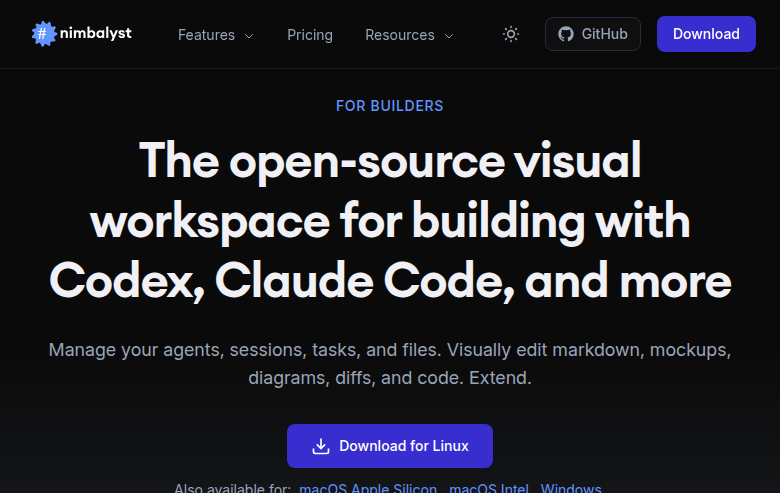This screenshot has width=780, height=493.
Task: Click the 'Also available for:' text
Action: click(232, 488)
